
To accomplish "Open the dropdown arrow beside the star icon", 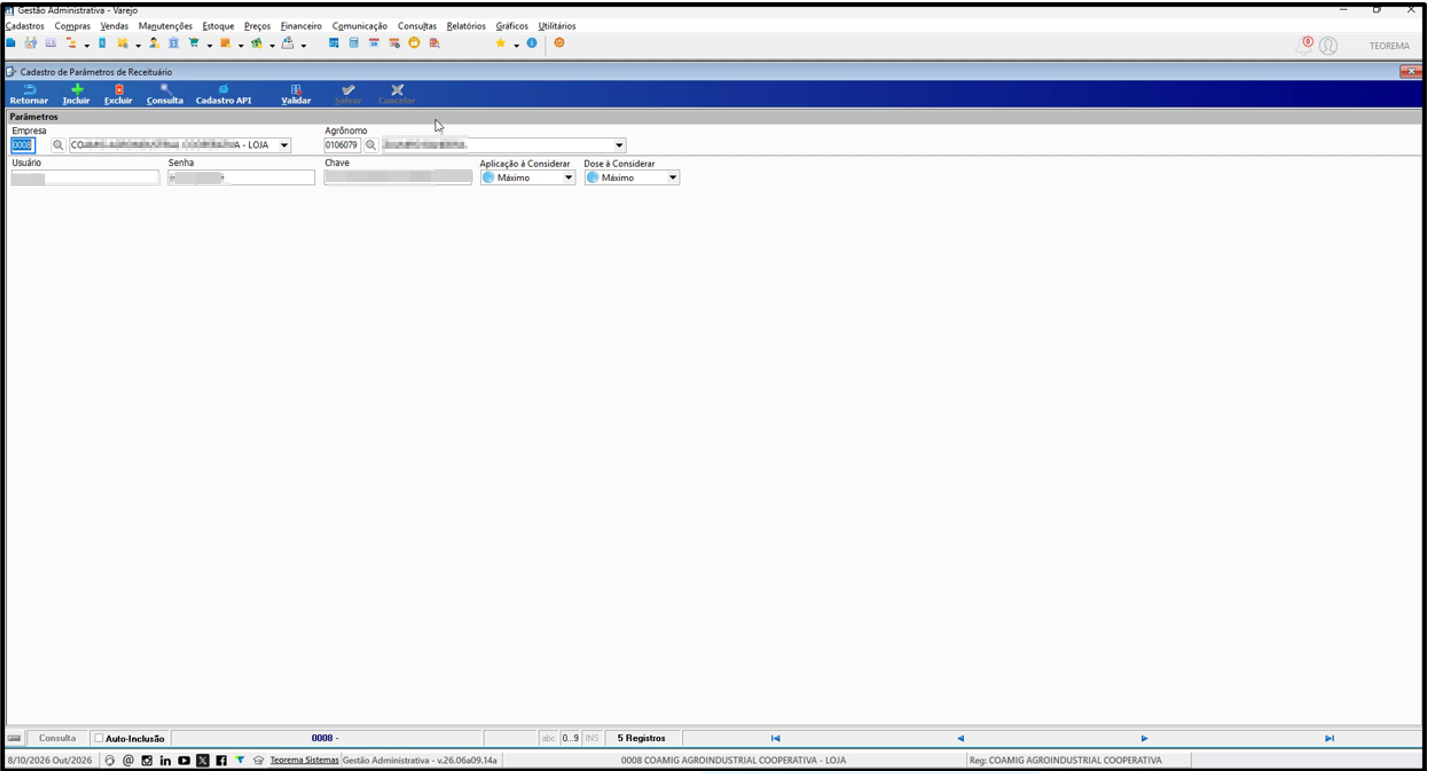I will point(517,45).
